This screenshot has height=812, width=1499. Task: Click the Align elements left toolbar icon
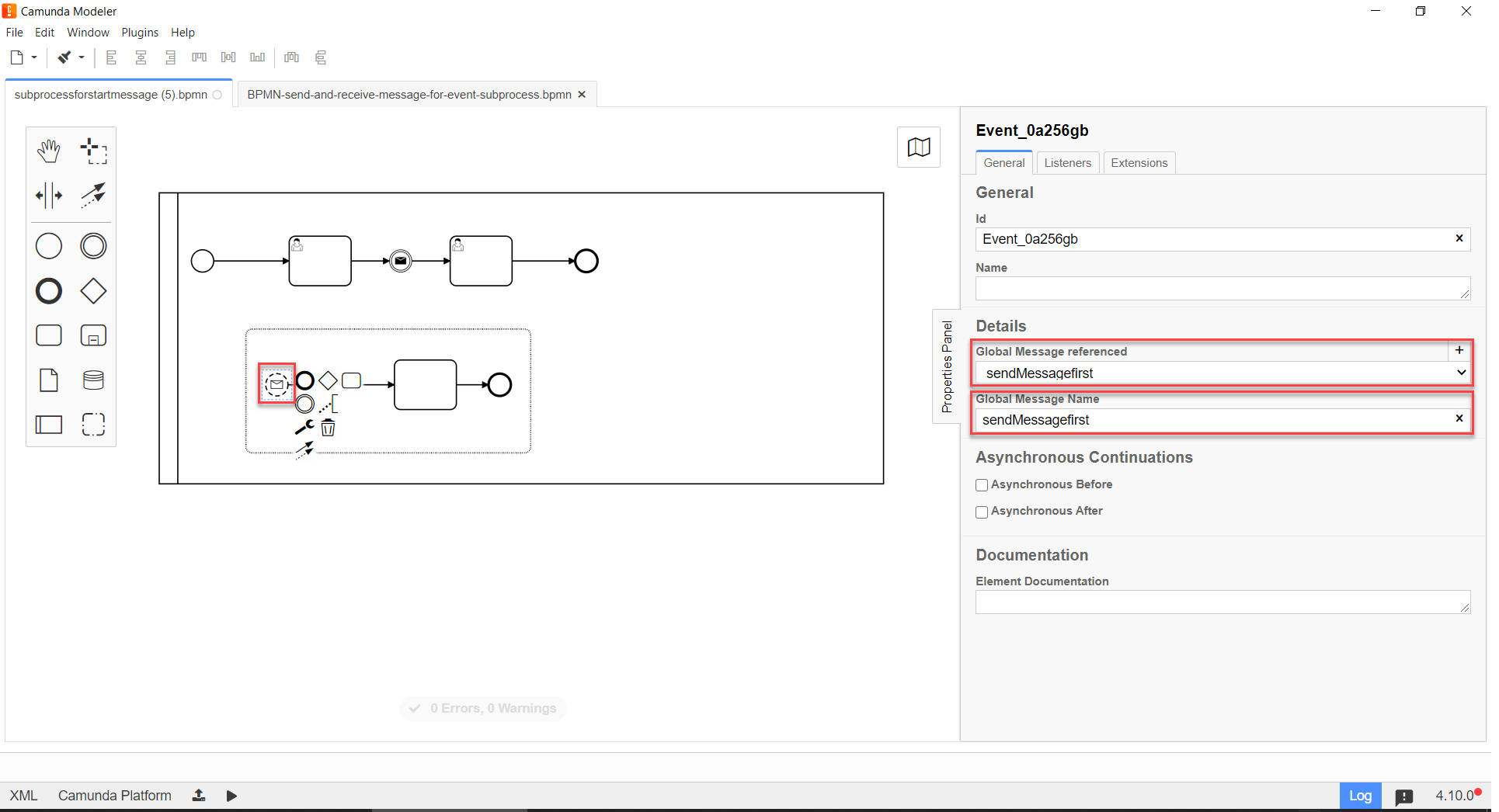[112, 57]
